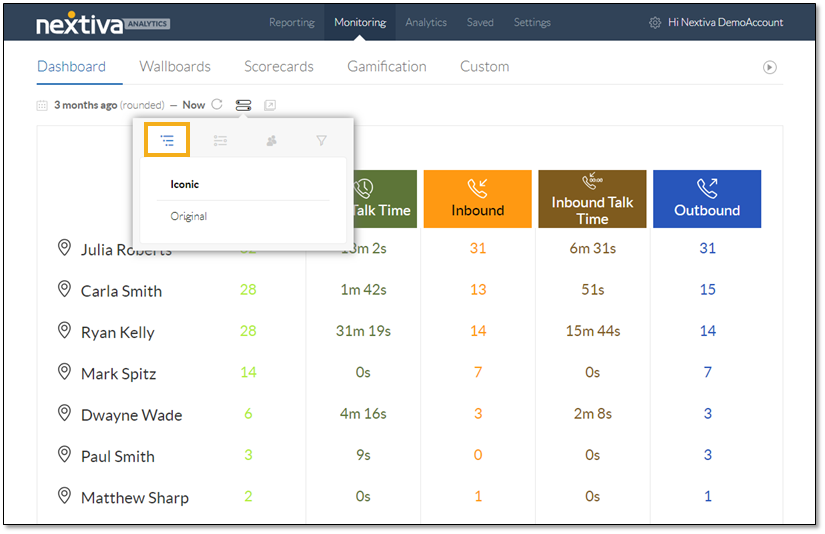Open agent Carla Smith
This screenshot has height=534, width=825.
pos(122,291)
